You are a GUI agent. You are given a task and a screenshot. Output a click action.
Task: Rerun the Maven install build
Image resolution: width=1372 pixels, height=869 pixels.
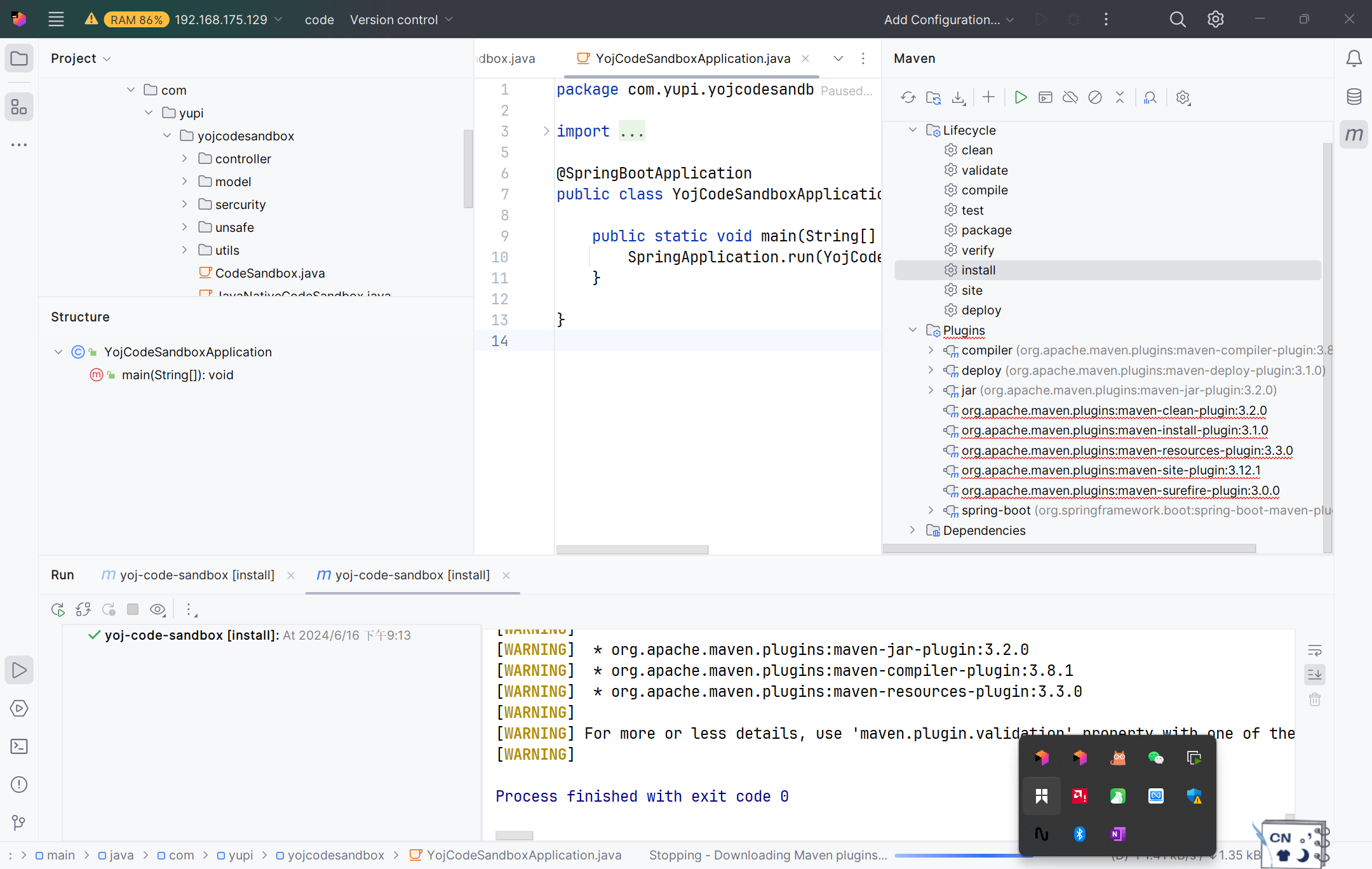pyautogui.click(x=58, y=610)
